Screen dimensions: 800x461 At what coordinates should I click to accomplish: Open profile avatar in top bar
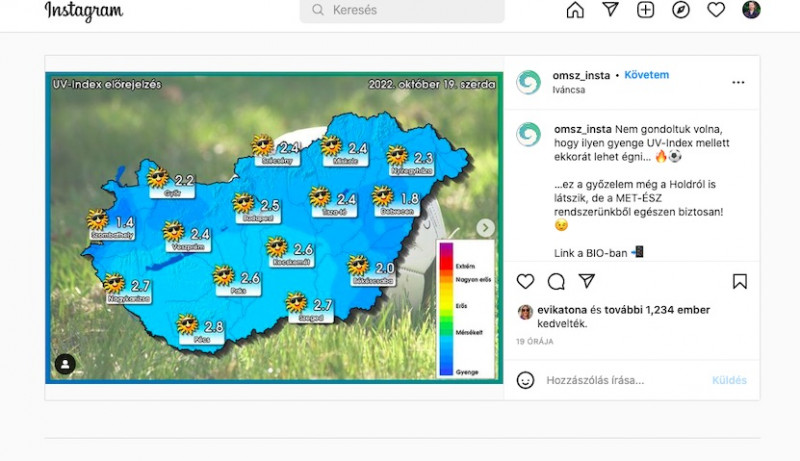[x=751, y=10]
